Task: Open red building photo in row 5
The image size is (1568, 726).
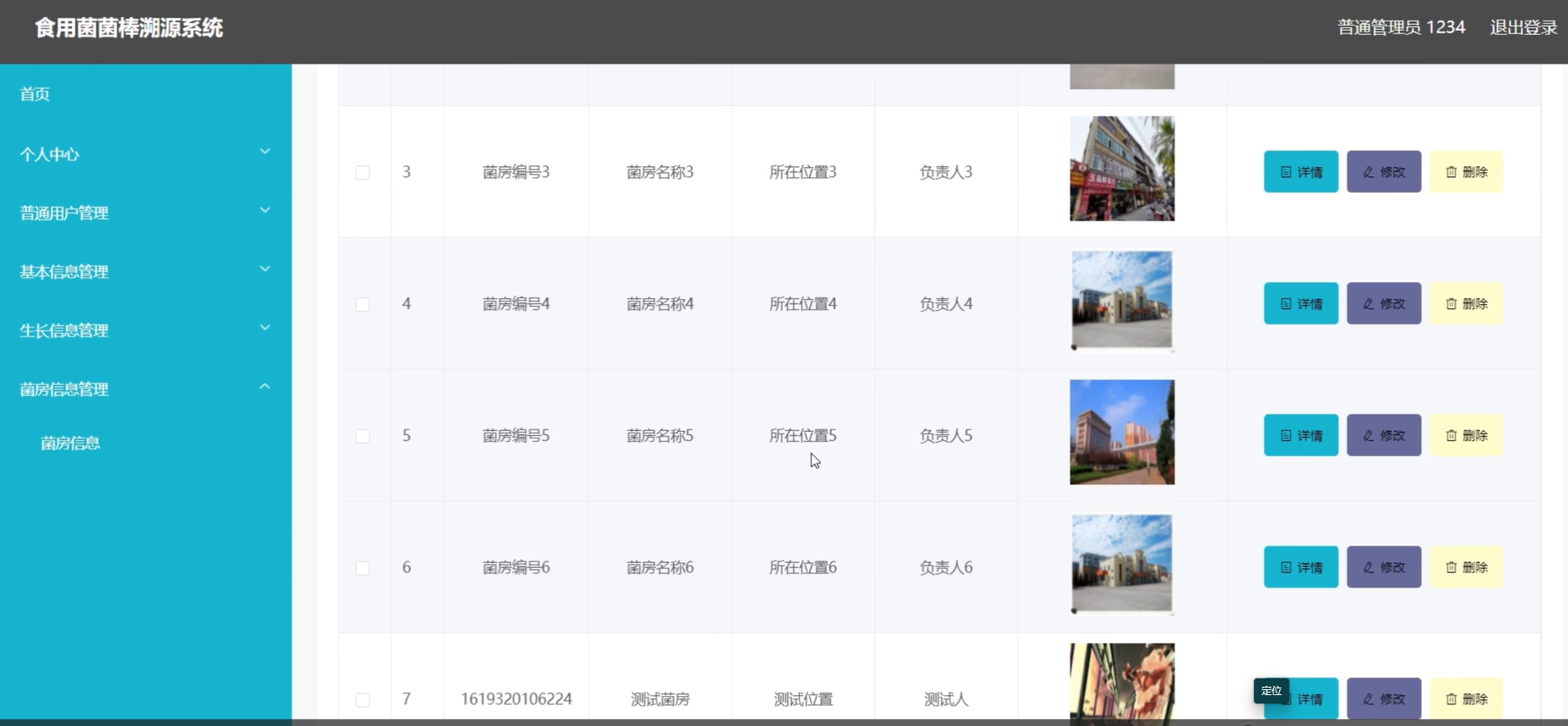Action: pyautogui.click(x=1122, y=432)
